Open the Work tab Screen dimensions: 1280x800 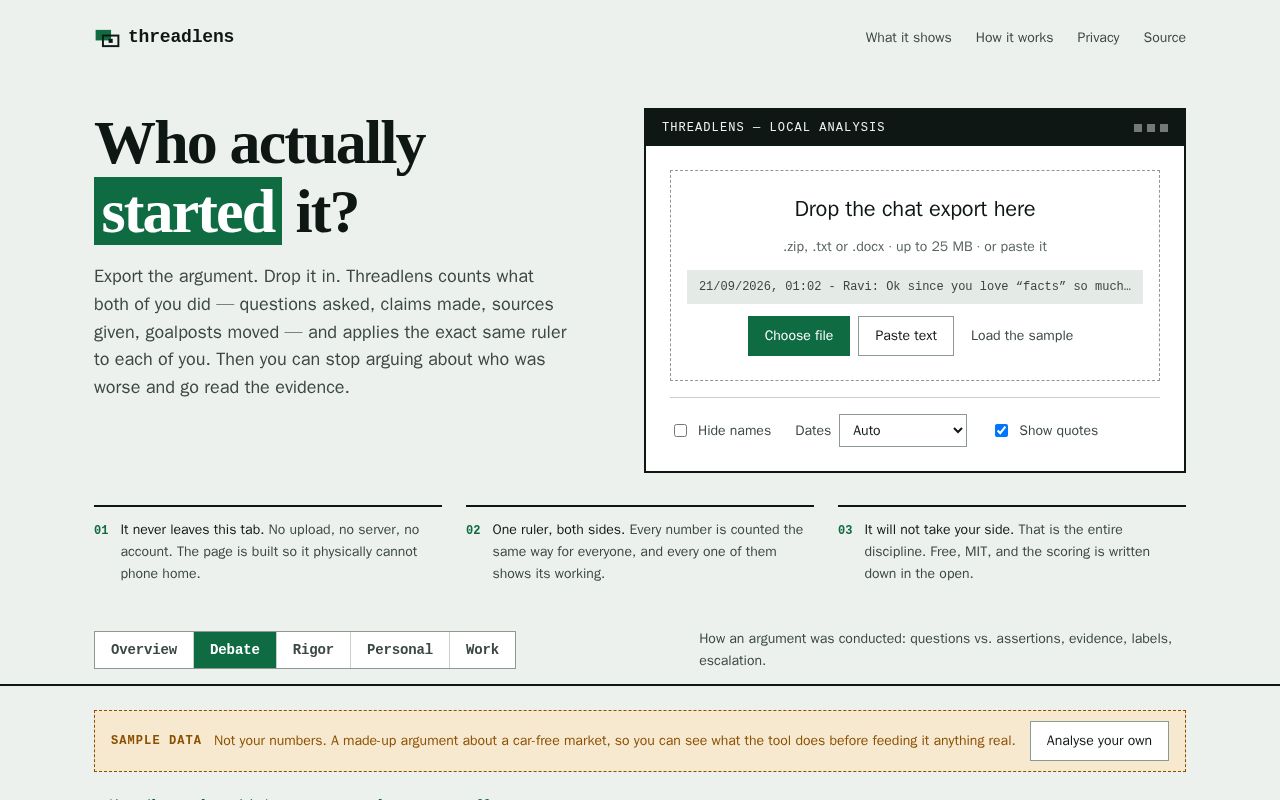coord(482,650)
